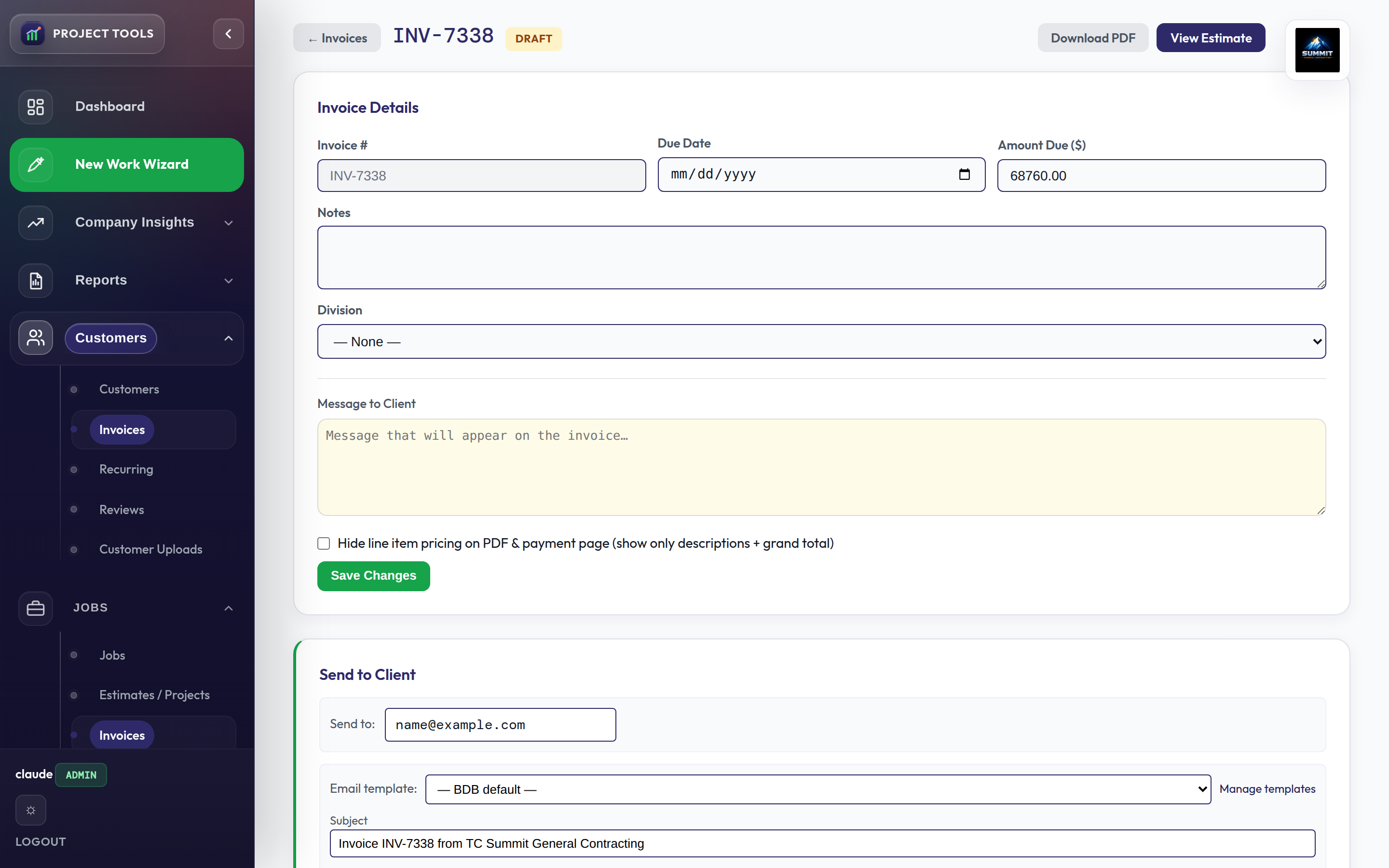Open Estimates / Projects
The width and height of the screenshot is (1389, 868).
point(154,695)
